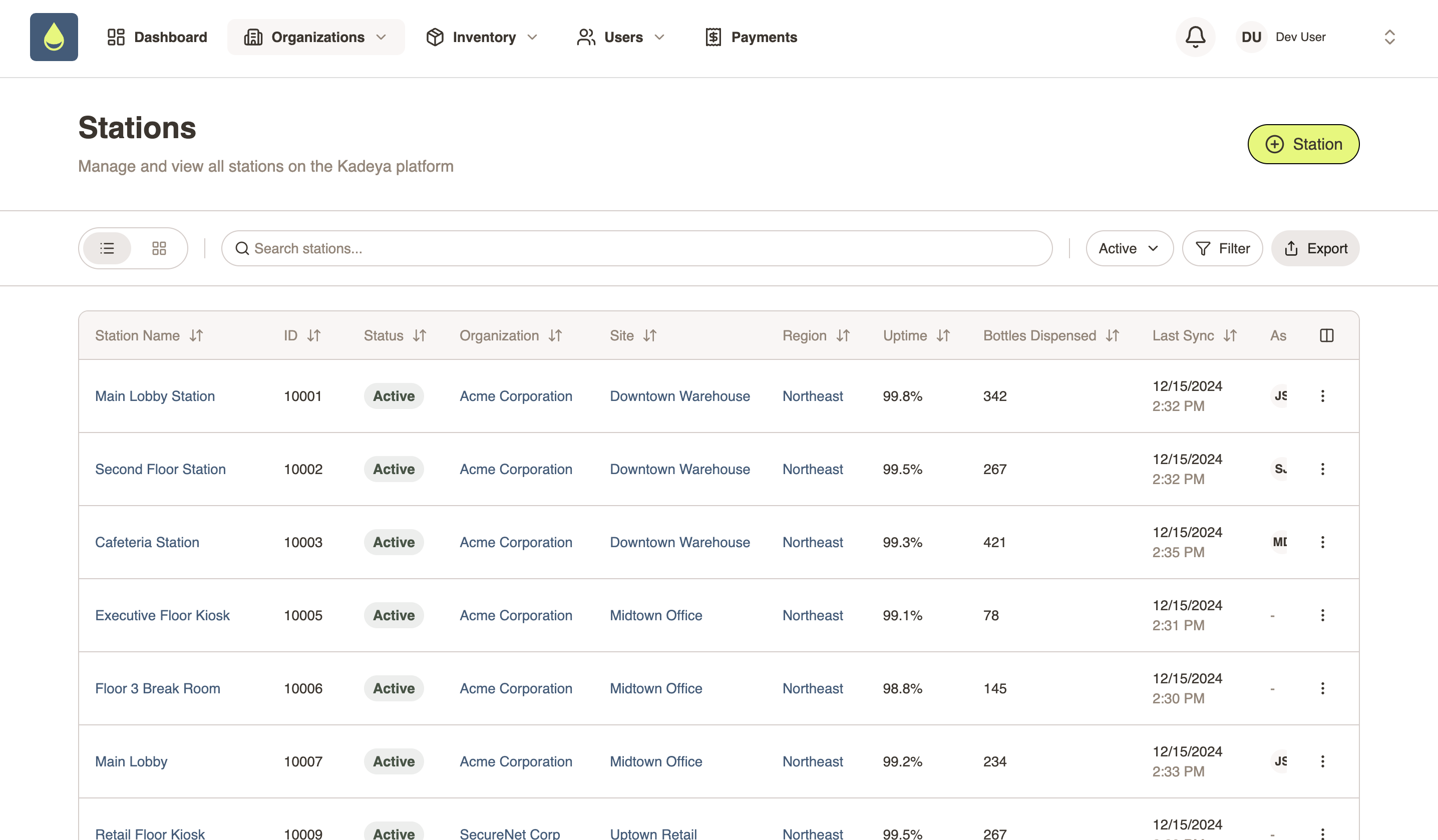Click station ID 10003

(x=303, y=542)
